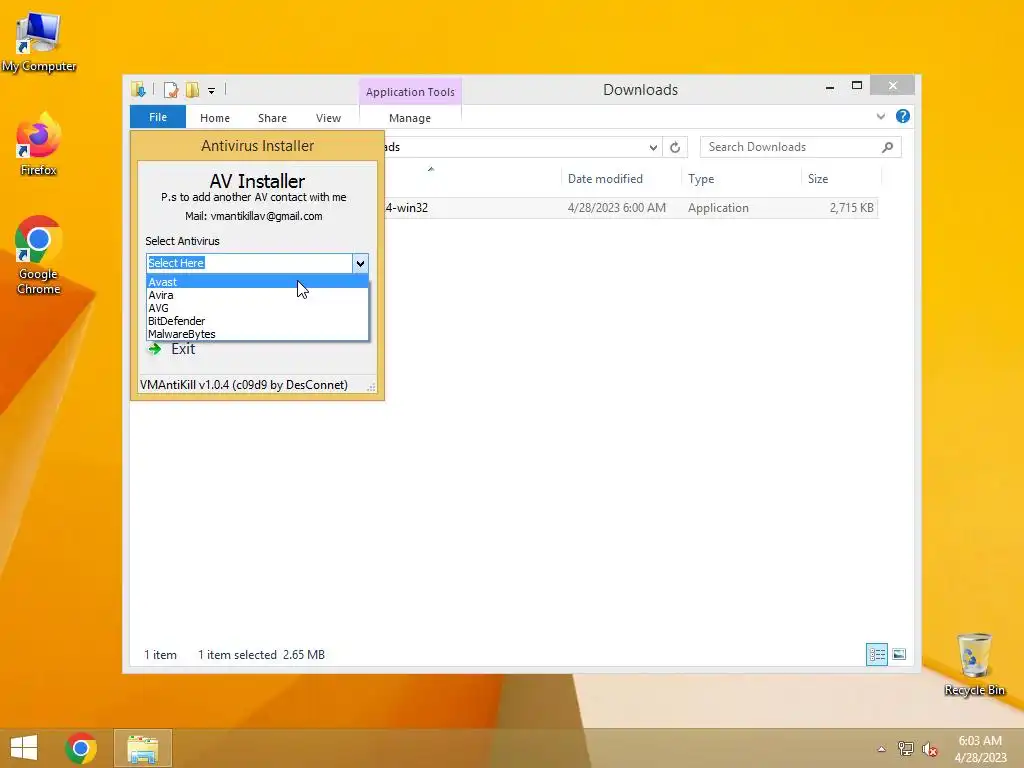Viewport: 1024px width, 768px height.
Task: Choose Avira from antivirus list
Action: point(257,295)
